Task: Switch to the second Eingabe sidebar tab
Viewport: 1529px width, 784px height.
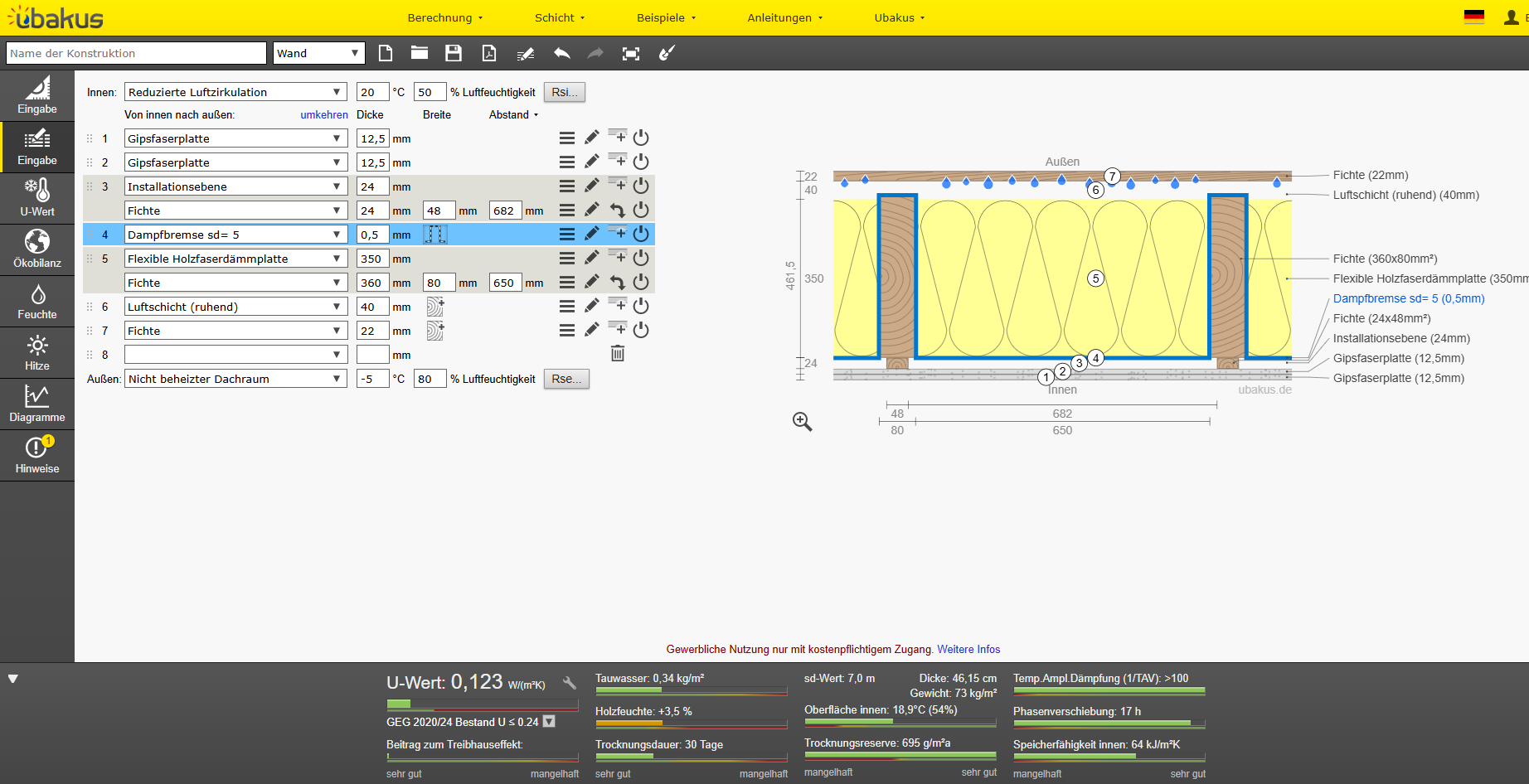Action: [37, 147]
